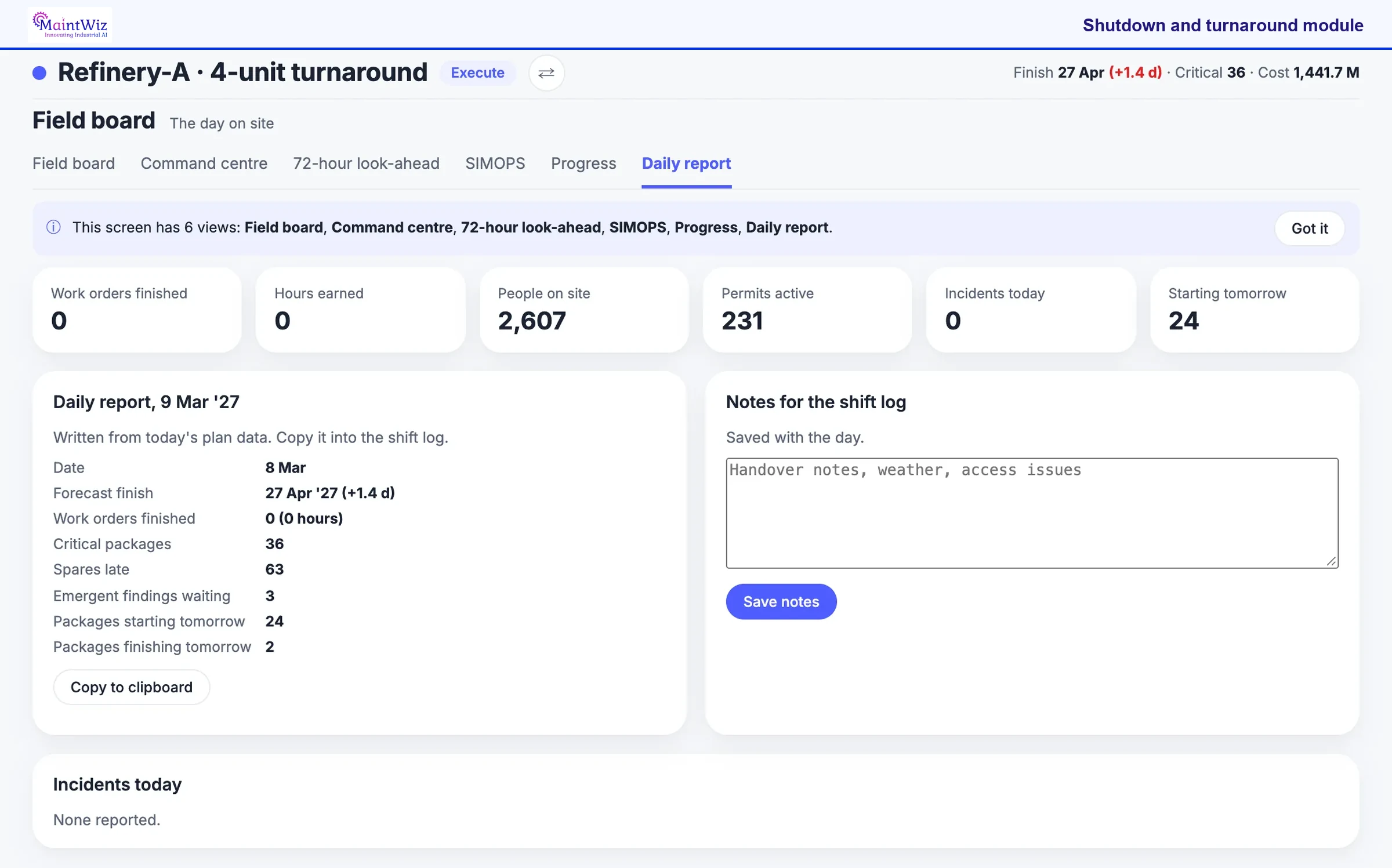
Task: Click the People on site value 2,607
Action: tap(532, 321)
